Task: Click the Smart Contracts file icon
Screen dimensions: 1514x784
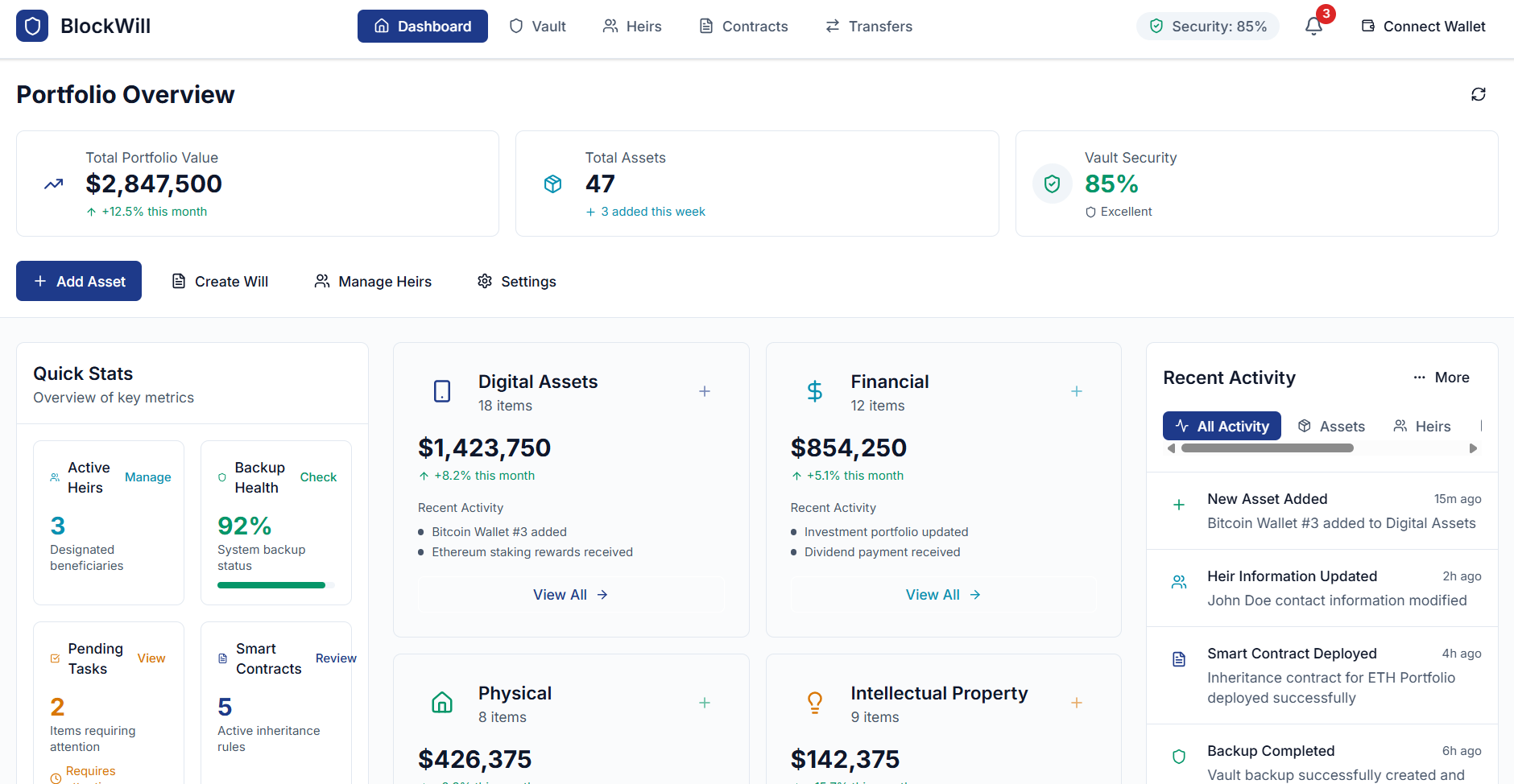Action: click(x=223, y=658)
